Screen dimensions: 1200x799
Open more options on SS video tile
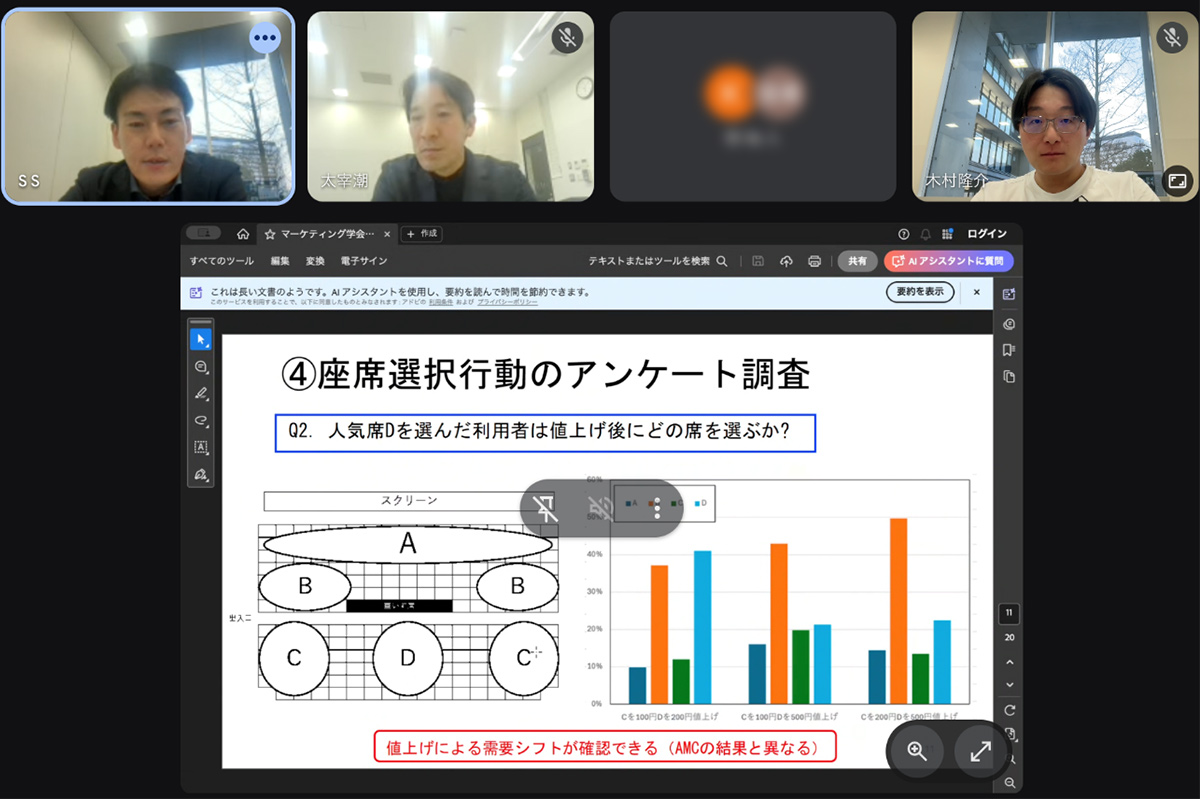click(264, 37)
